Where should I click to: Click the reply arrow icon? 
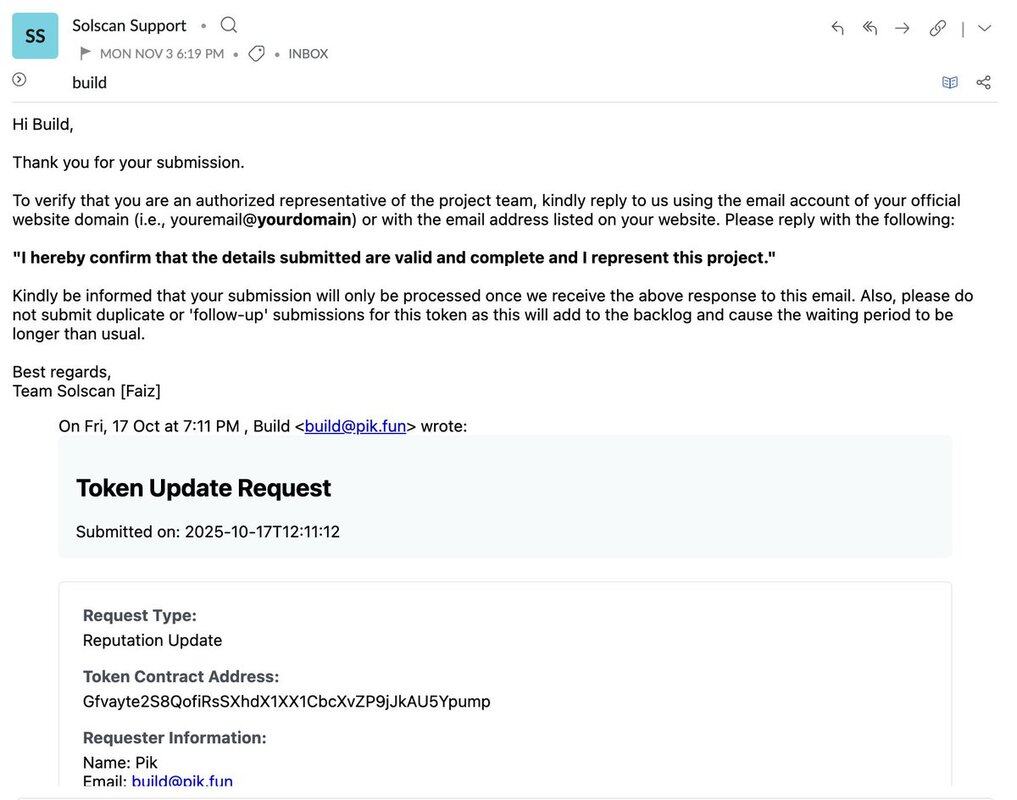pyautogui.click(x=837, y=28)
